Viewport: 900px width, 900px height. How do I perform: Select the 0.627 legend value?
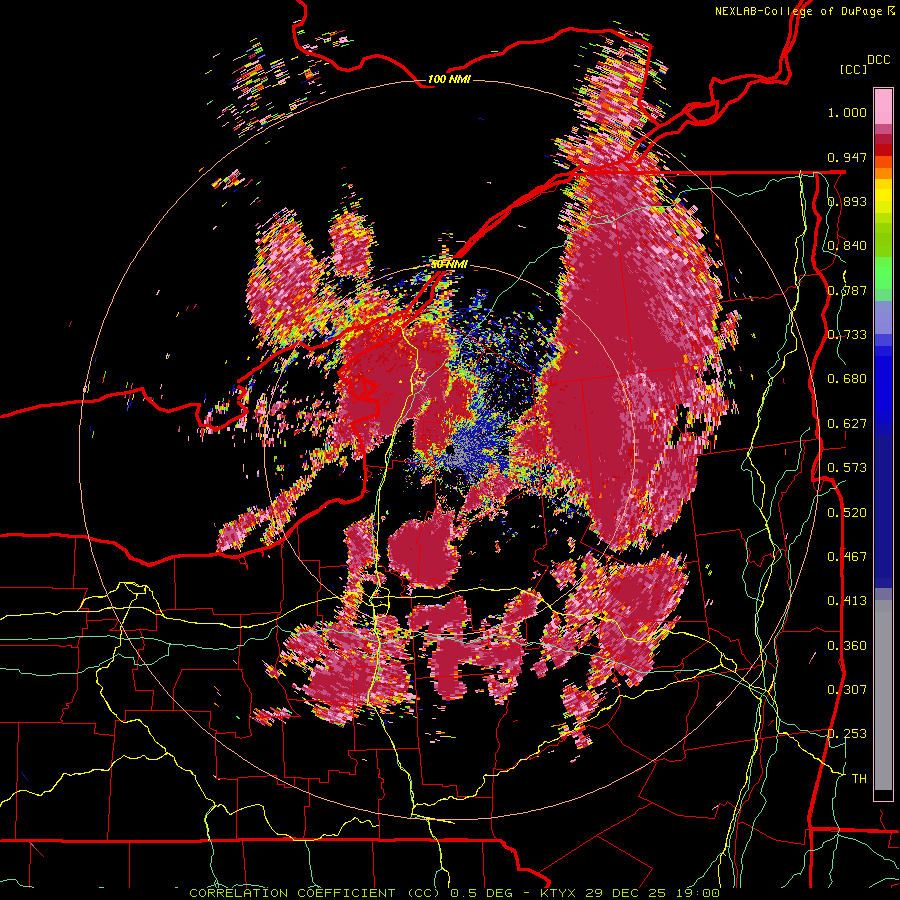tap(847, 424)
